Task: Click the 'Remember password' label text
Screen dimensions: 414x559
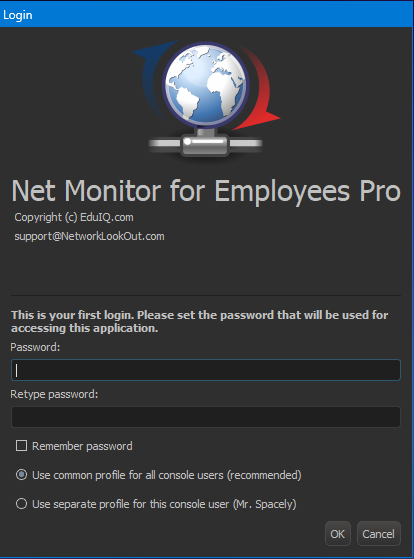Action: coord(82,446)
